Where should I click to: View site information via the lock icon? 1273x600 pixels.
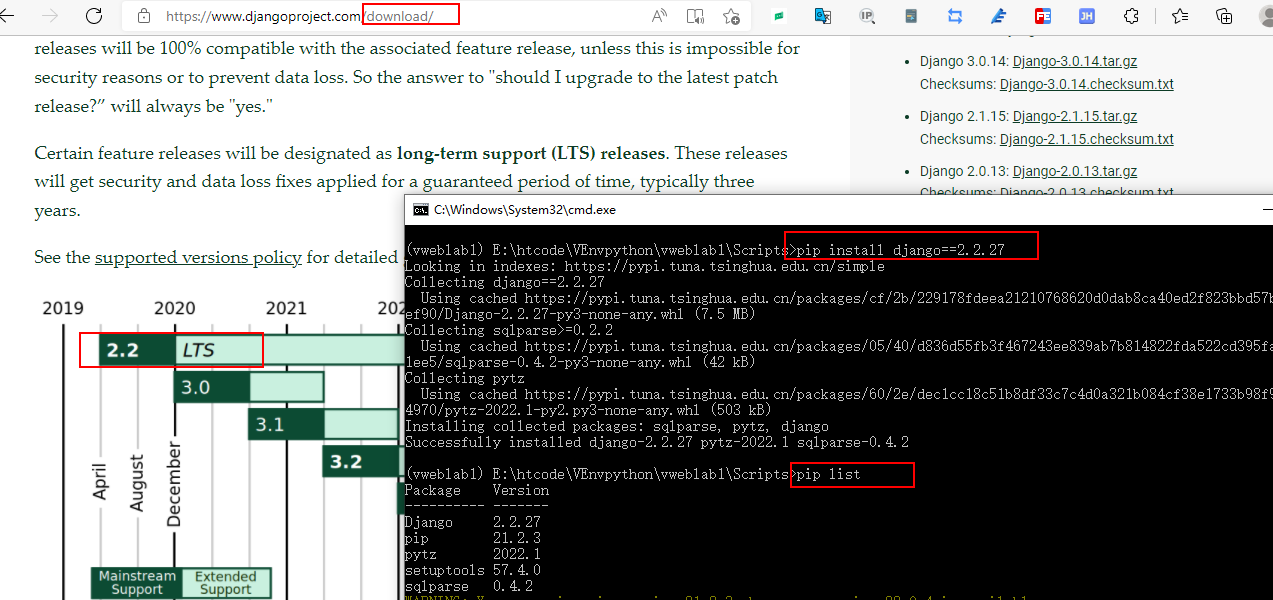pyautogui.click(x=143, y=16)
